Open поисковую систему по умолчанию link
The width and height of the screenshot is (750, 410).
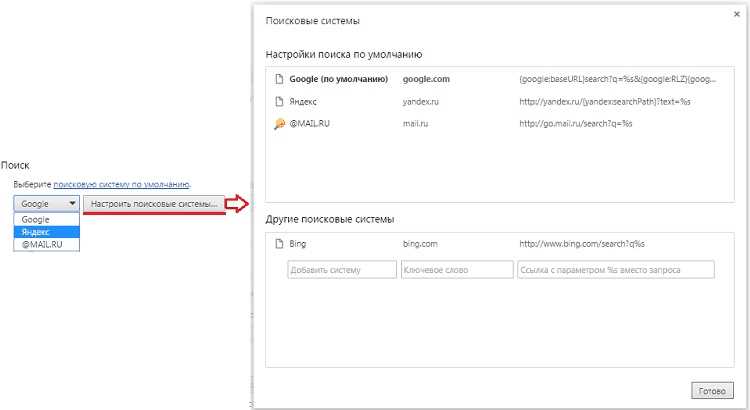[x=122, y=184]
